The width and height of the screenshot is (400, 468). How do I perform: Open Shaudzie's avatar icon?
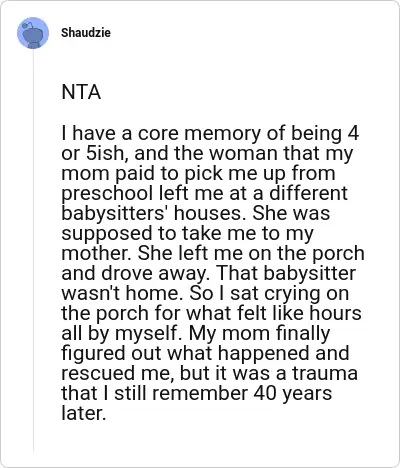(x=33, y=33)
